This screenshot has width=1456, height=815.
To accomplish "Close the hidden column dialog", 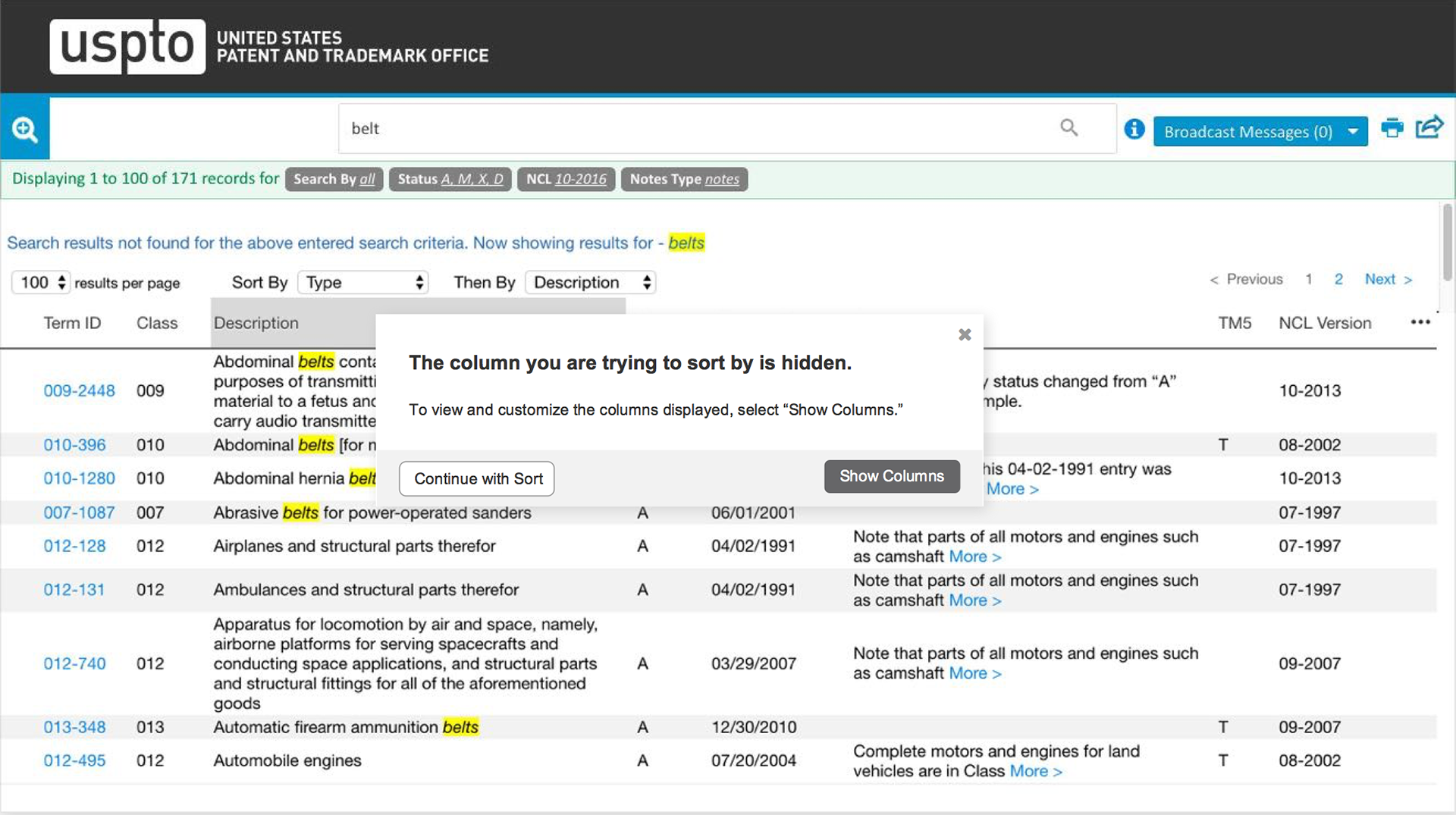I will tap(965, 334).
